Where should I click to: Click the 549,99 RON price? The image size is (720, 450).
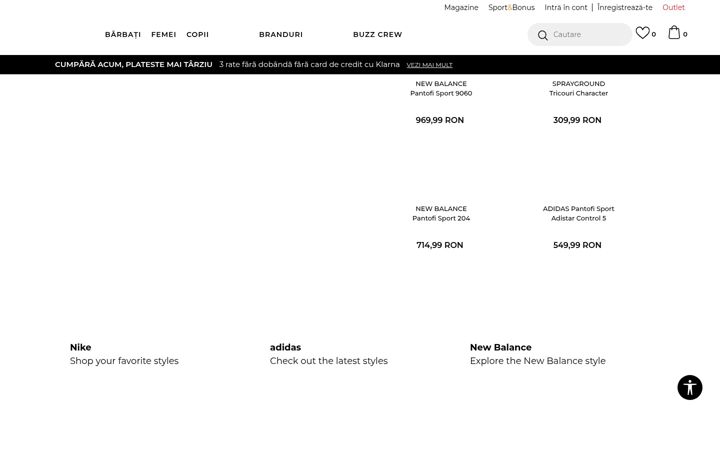click(x=577, y=245)
